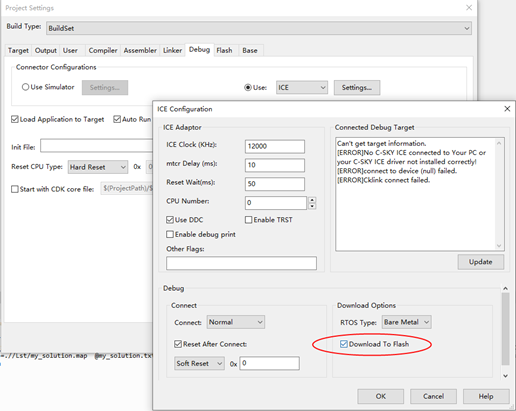Viewport: 516px width, 411px height.
Task: Click scroll up arrow in target info box
Action: (499, 143)
